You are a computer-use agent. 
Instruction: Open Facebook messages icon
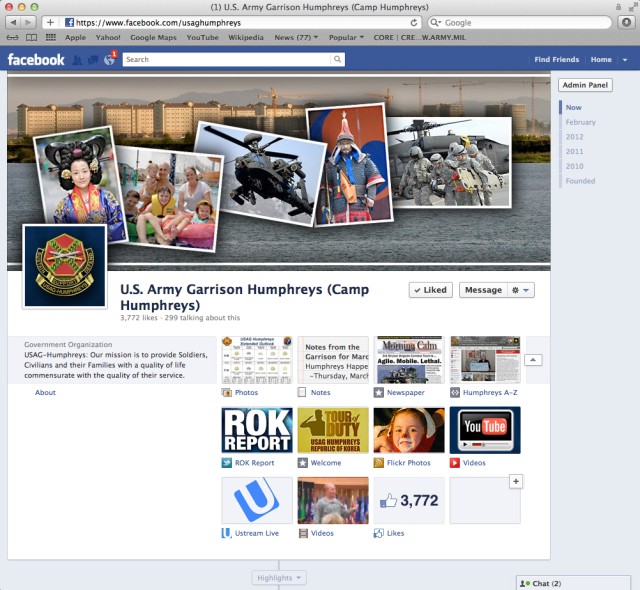click(x=93, y=60)
